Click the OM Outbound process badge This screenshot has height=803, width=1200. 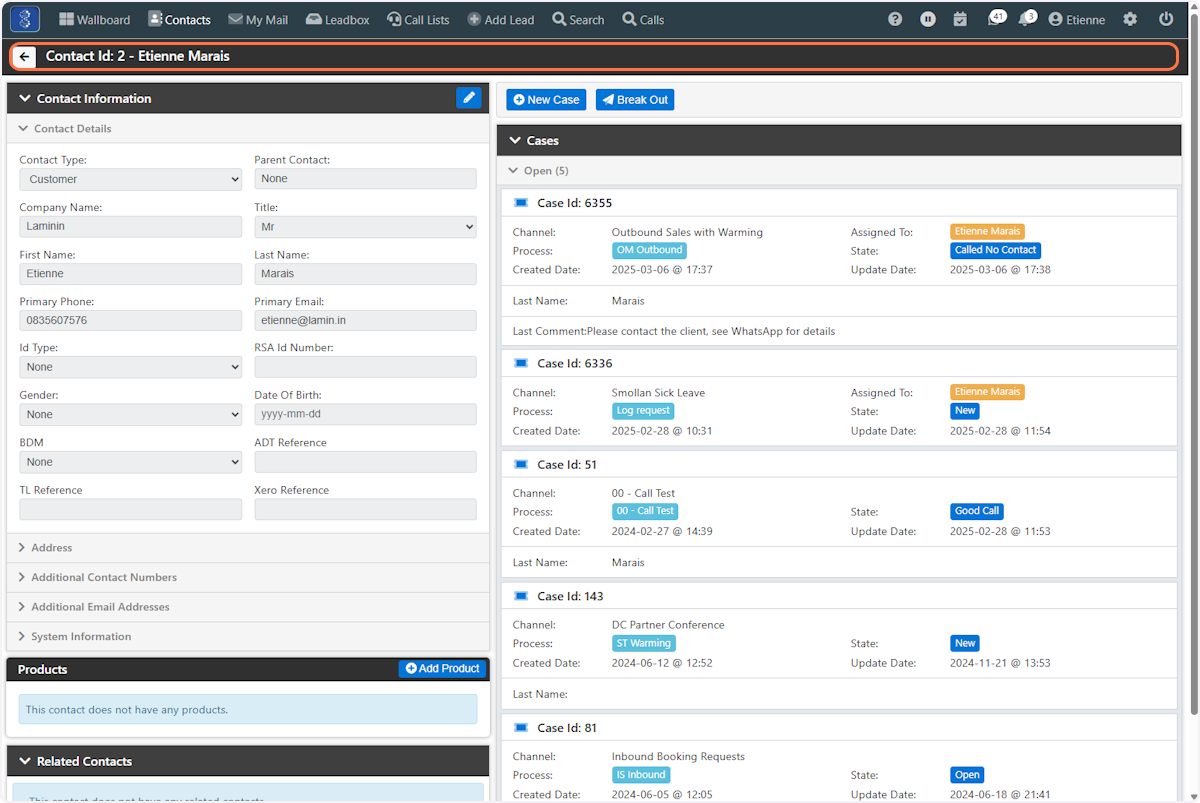[649, 250]
